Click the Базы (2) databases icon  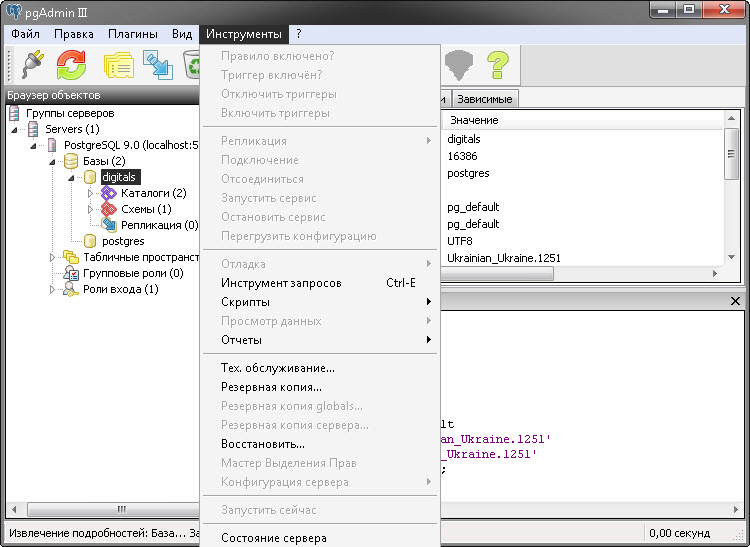tap(71, 161)
